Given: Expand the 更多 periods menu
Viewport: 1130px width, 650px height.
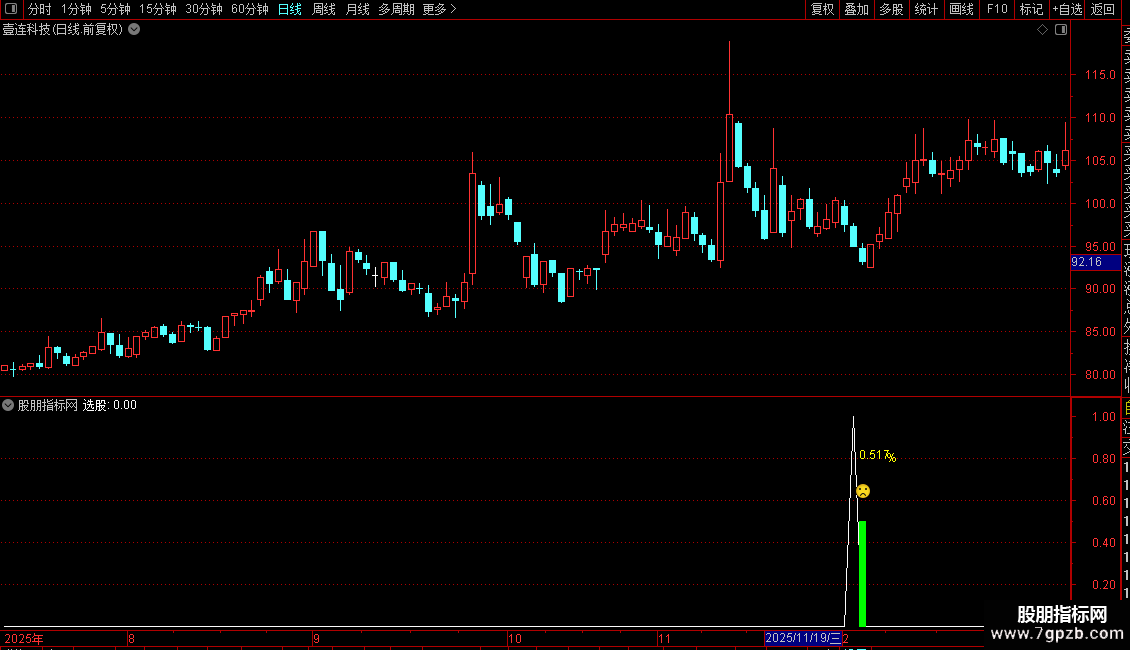Looking at the screenshot, I should pos(439,9).
